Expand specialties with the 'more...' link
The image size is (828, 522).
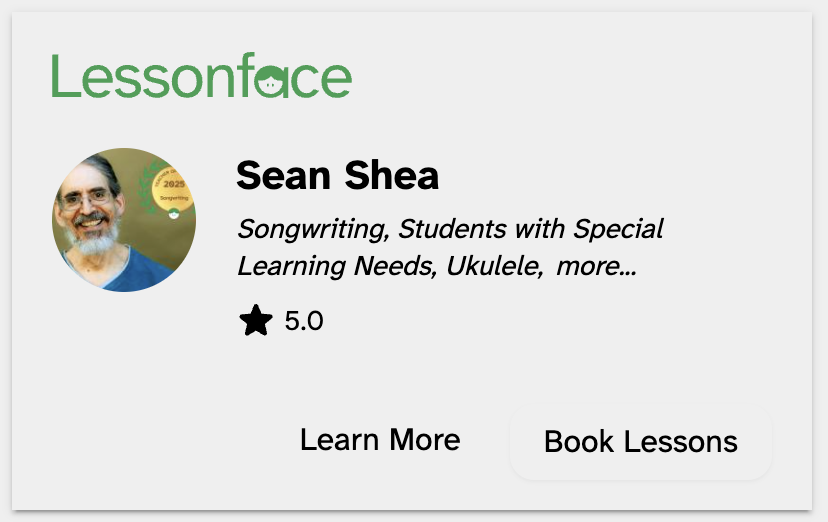tap(596, 267)
